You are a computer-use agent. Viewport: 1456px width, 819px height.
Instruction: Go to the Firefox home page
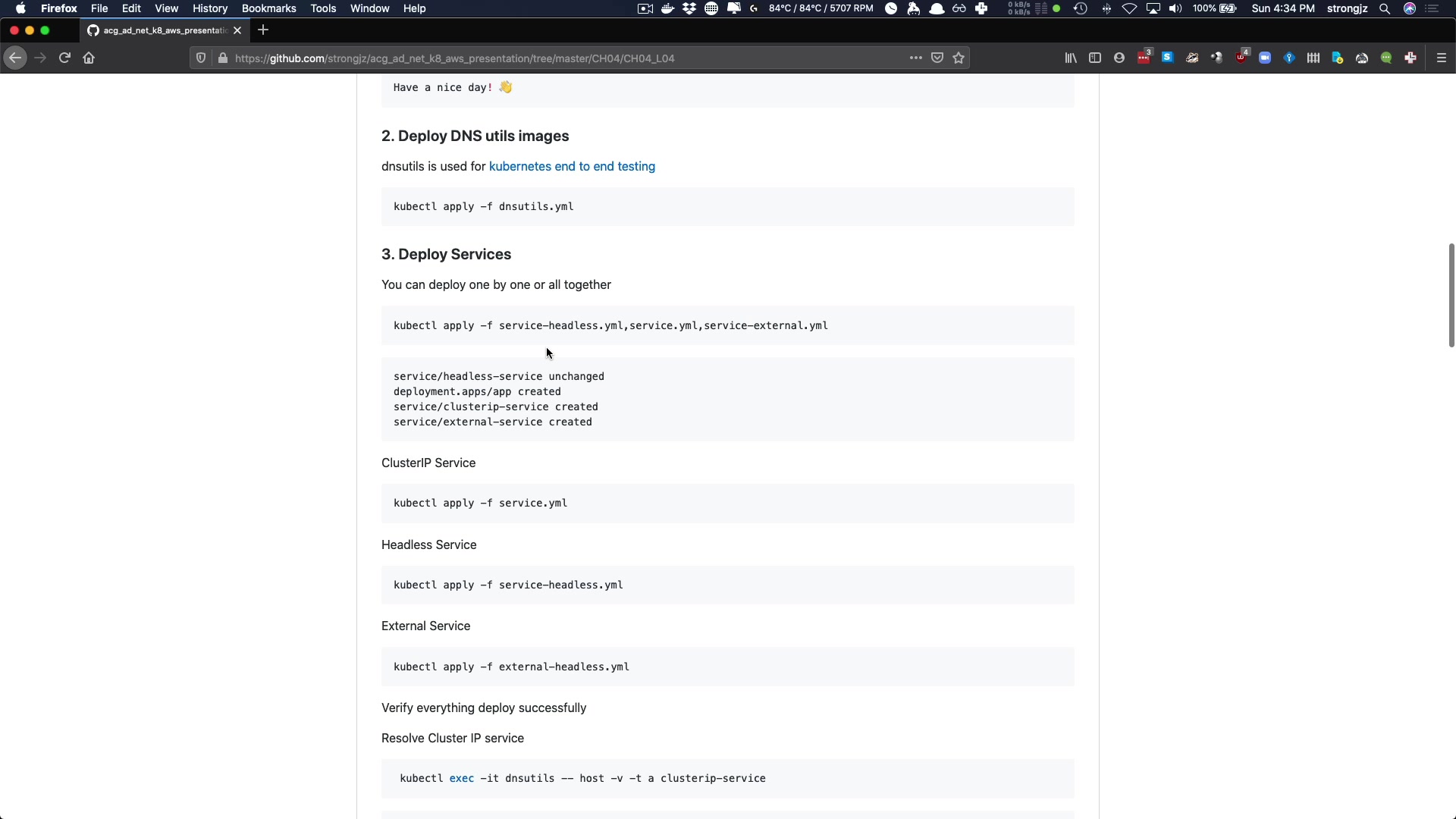click(x=89, y=58)
